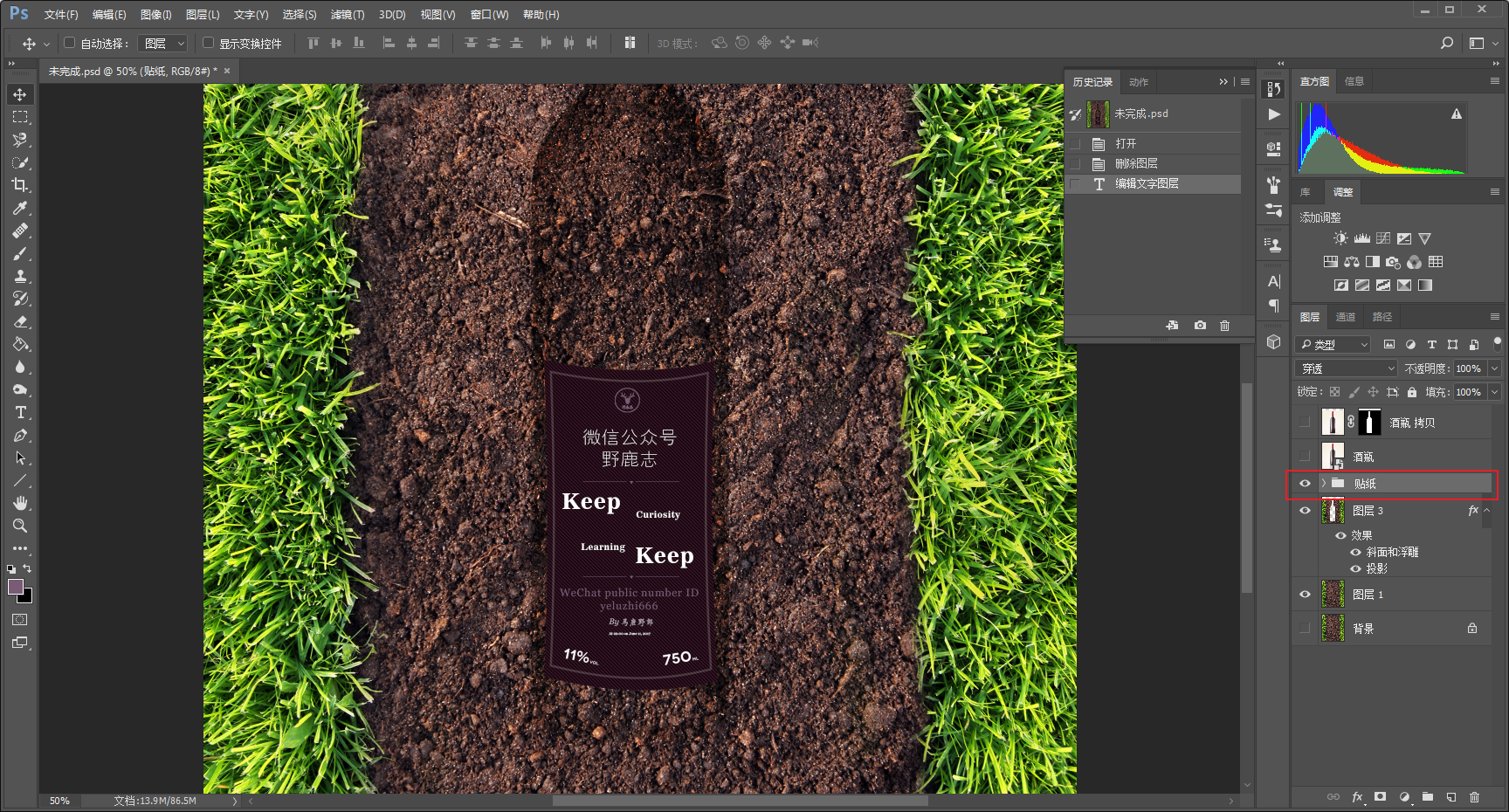Select the 删除图层 history state
This screenshot has height=812, width=1509.
tap(1153, 164)
